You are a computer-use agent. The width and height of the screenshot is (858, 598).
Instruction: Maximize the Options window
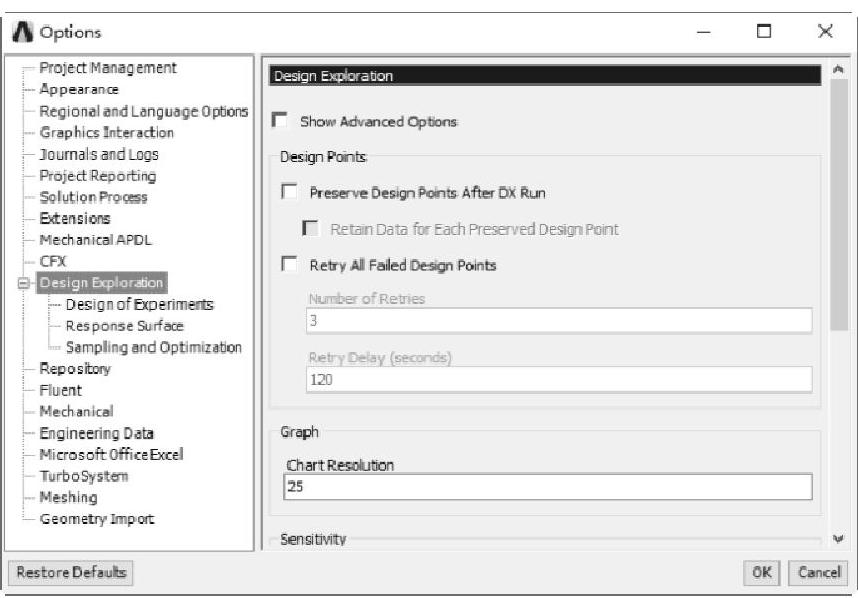[x=765, y=33]
